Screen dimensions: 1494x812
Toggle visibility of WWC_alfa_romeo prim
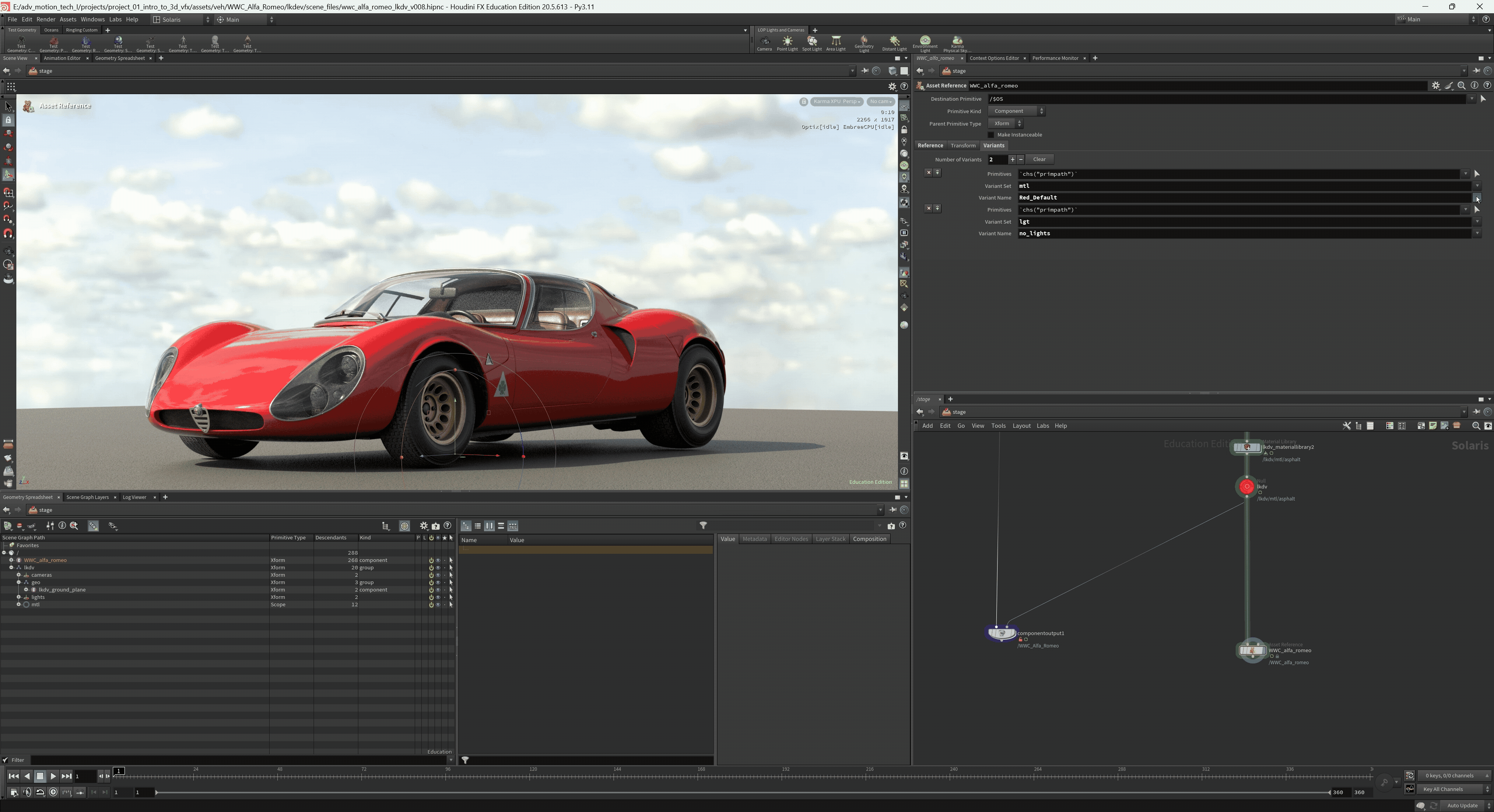pos(438,560)
